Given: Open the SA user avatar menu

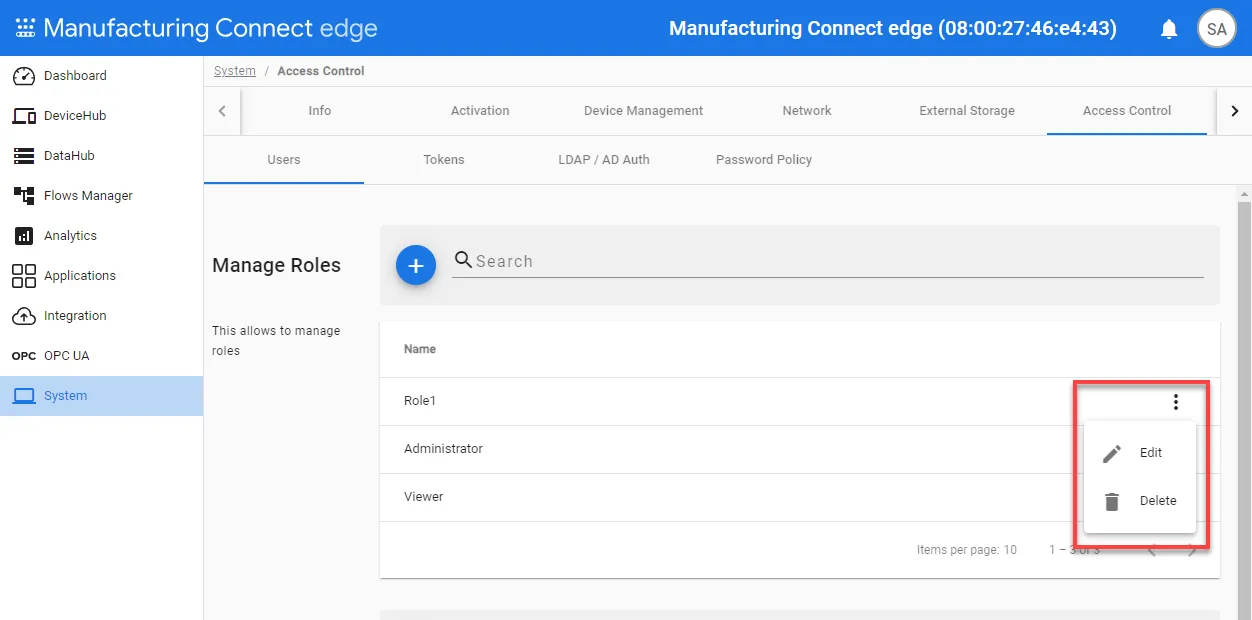Looking at the screenshot, I should (1216, 29).
